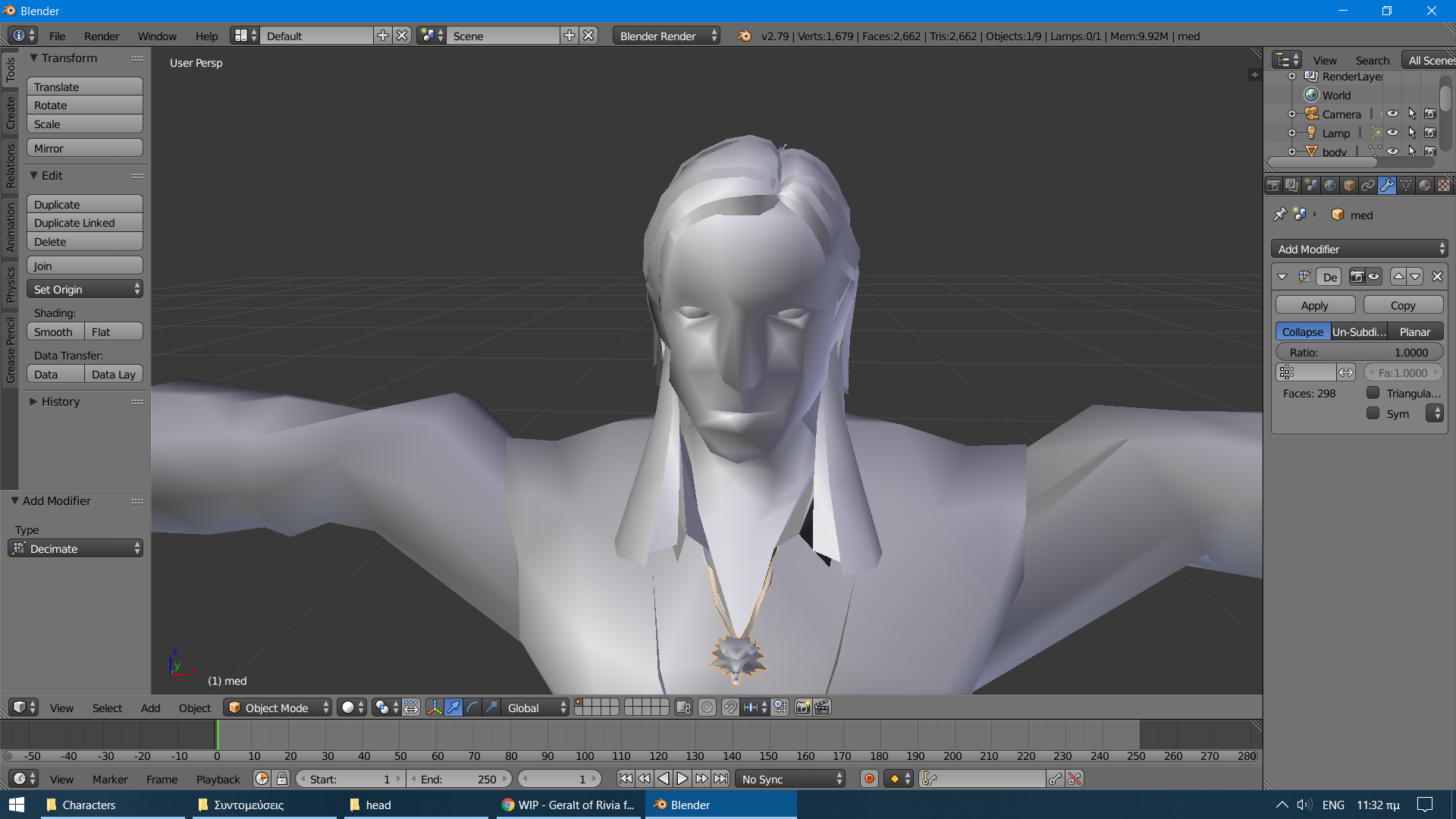
Task: Open the Render Layers properties tab
Action: pos(1292,186)
